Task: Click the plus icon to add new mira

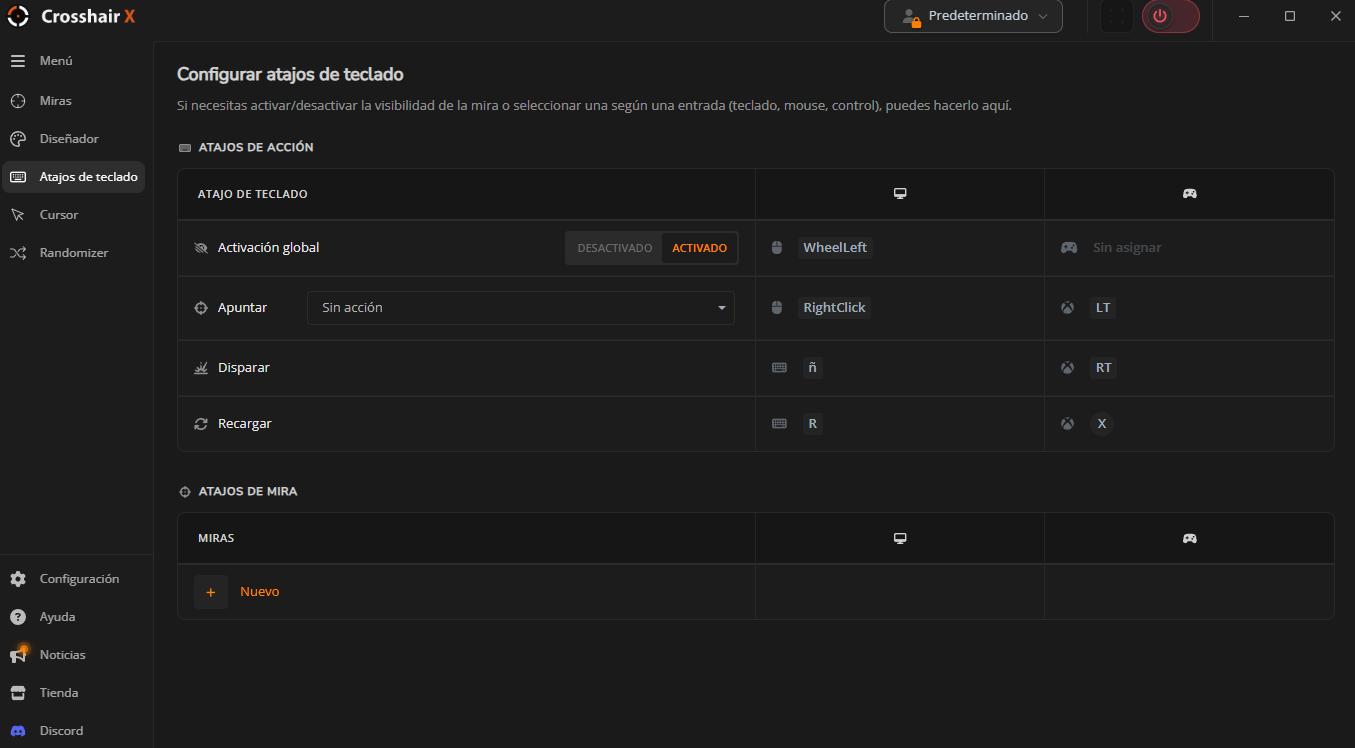Action: pos(211,592)
